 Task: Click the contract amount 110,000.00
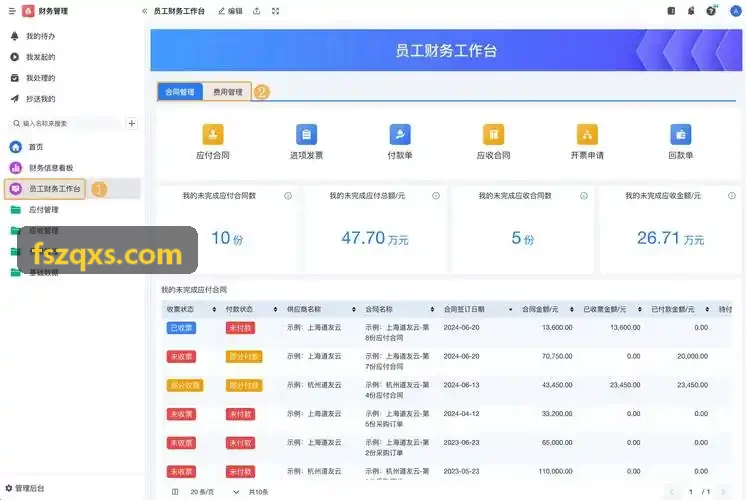coord(555,471)
